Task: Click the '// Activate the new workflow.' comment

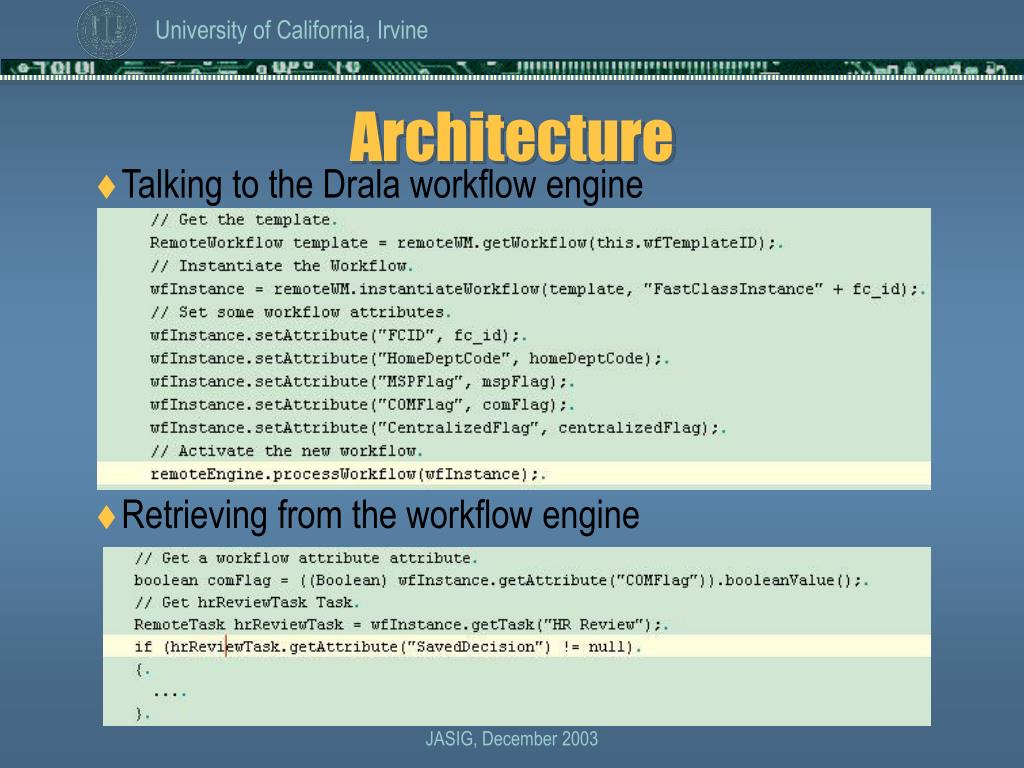Action: point(286,451)
